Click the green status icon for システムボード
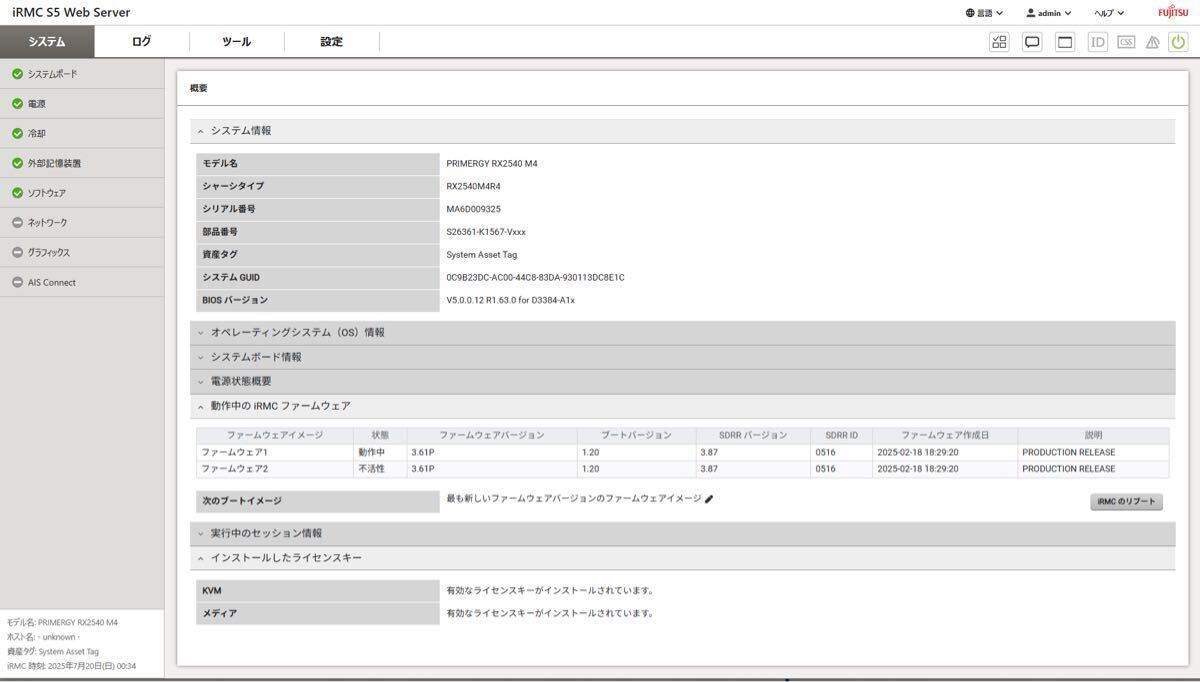Viewport: 1200px width, 682px height. tap(17, 74)
